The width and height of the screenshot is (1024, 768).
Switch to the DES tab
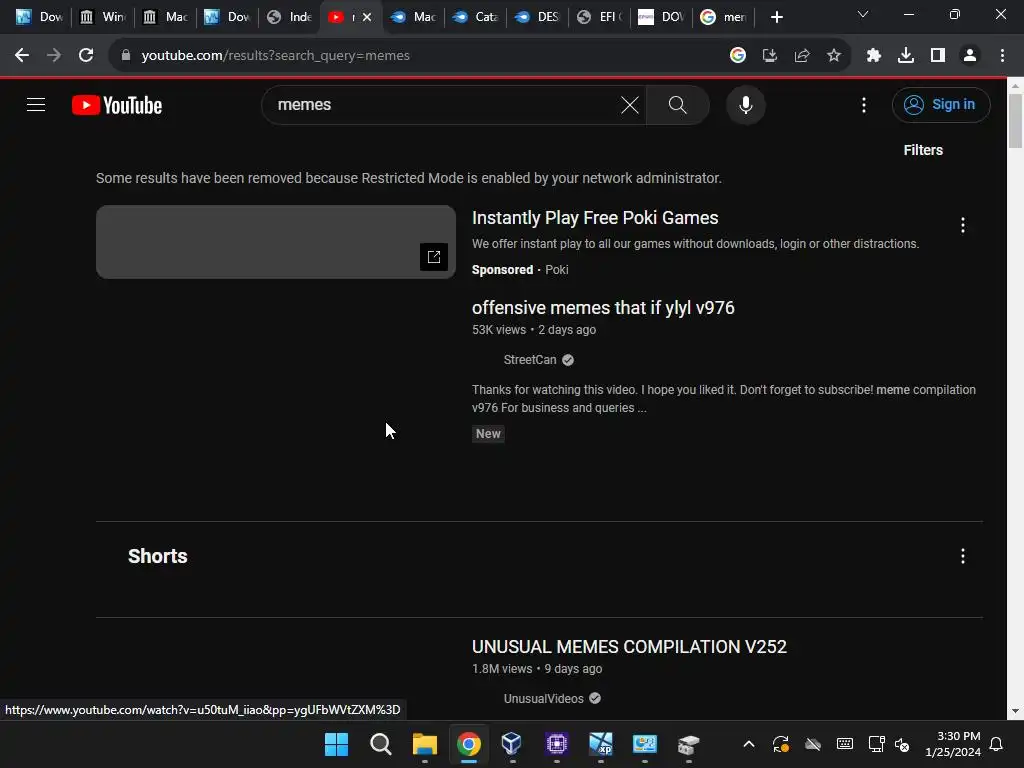(538, 17)
